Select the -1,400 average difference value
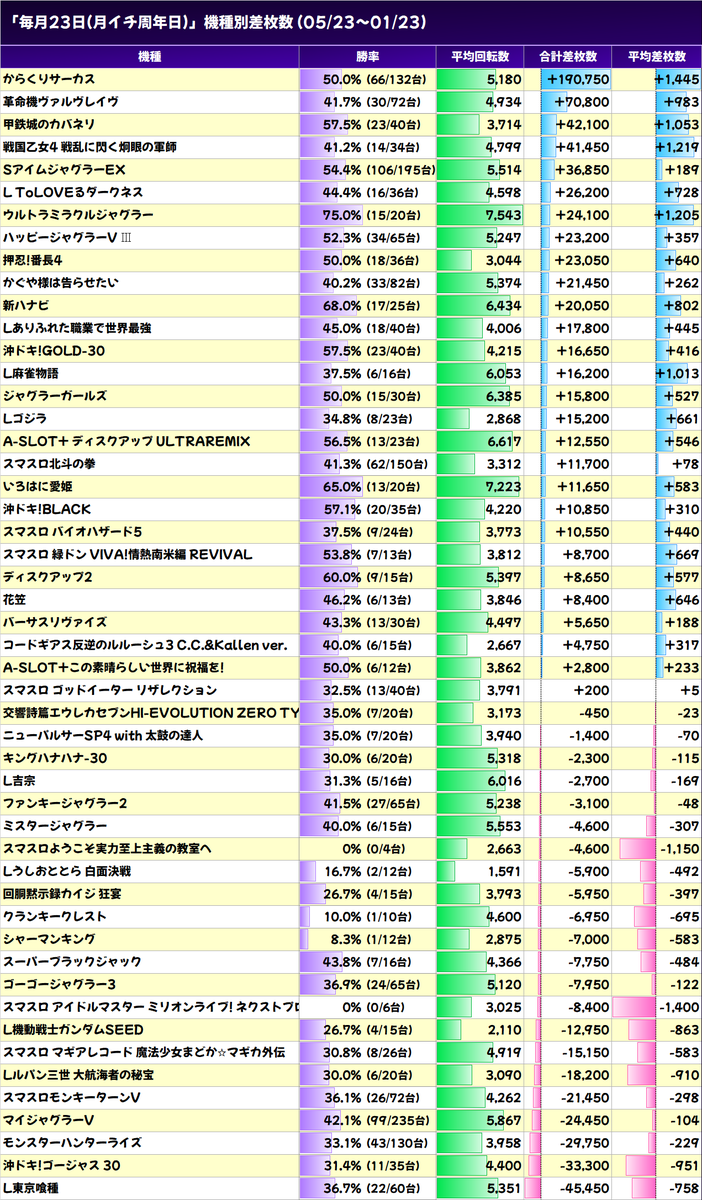The image size is (702, 1200). 679,1008
